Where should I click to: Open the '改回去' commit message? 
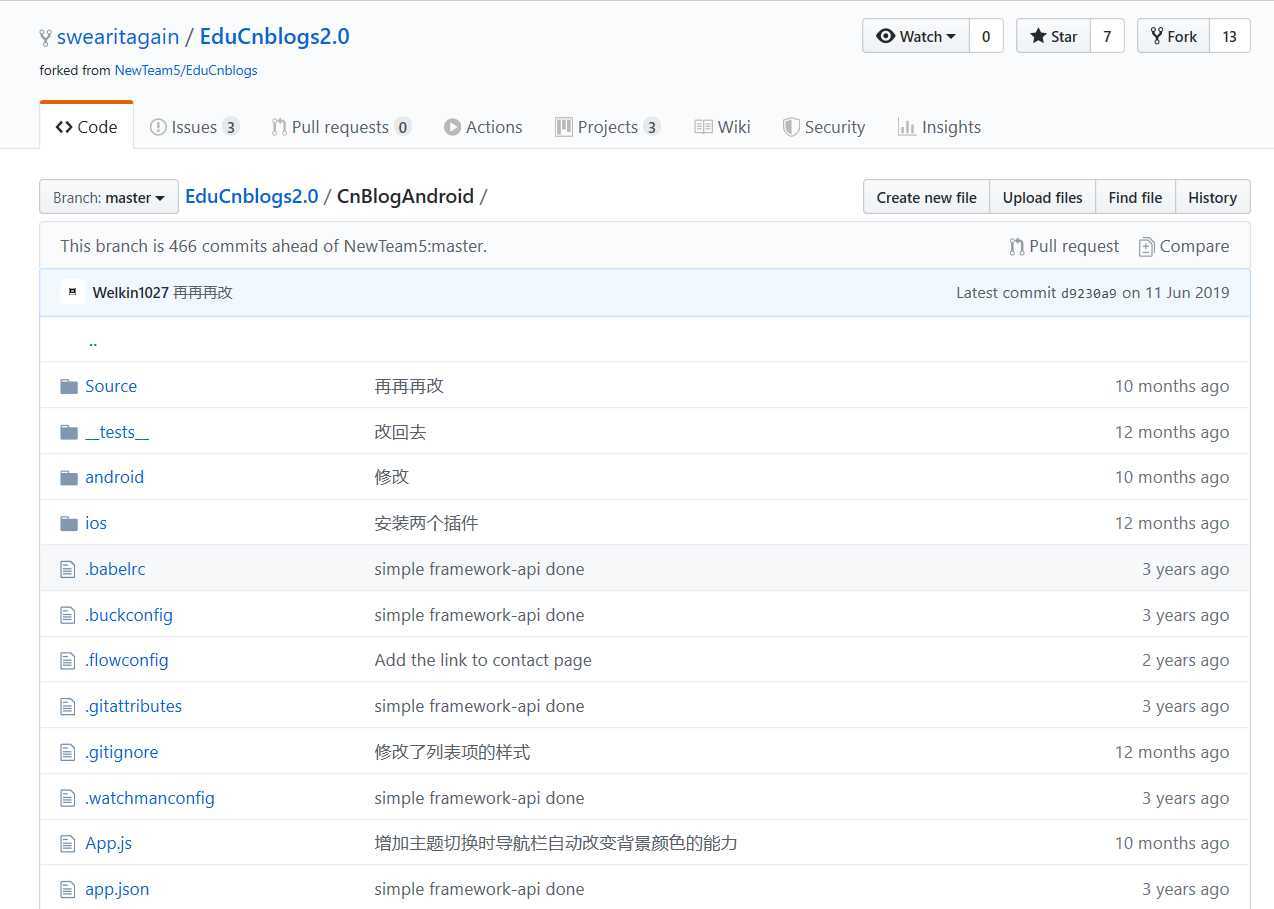coord(401,432)
